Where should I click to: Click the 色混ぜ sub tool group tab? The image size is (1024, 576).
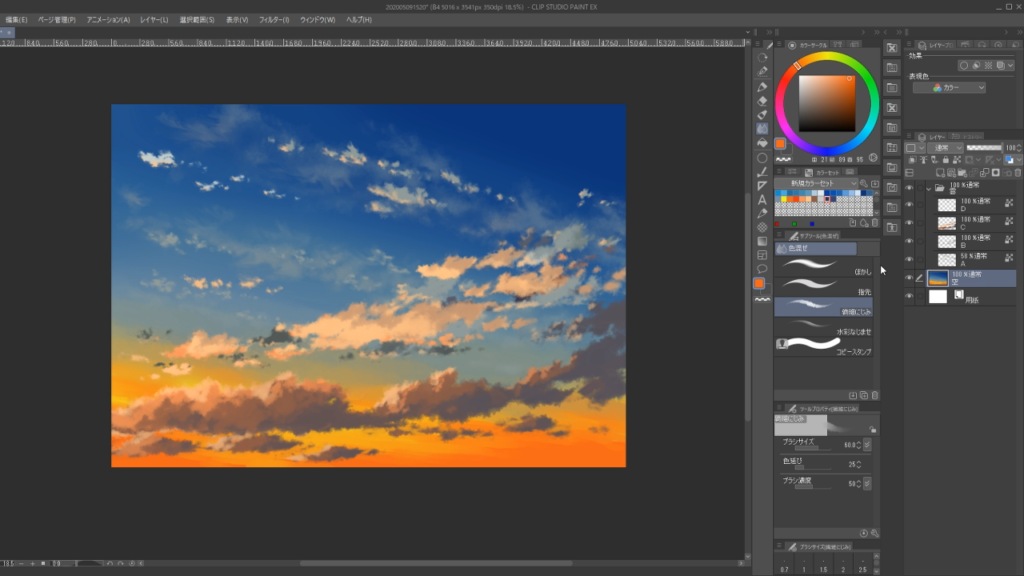(x=816, y=248)
